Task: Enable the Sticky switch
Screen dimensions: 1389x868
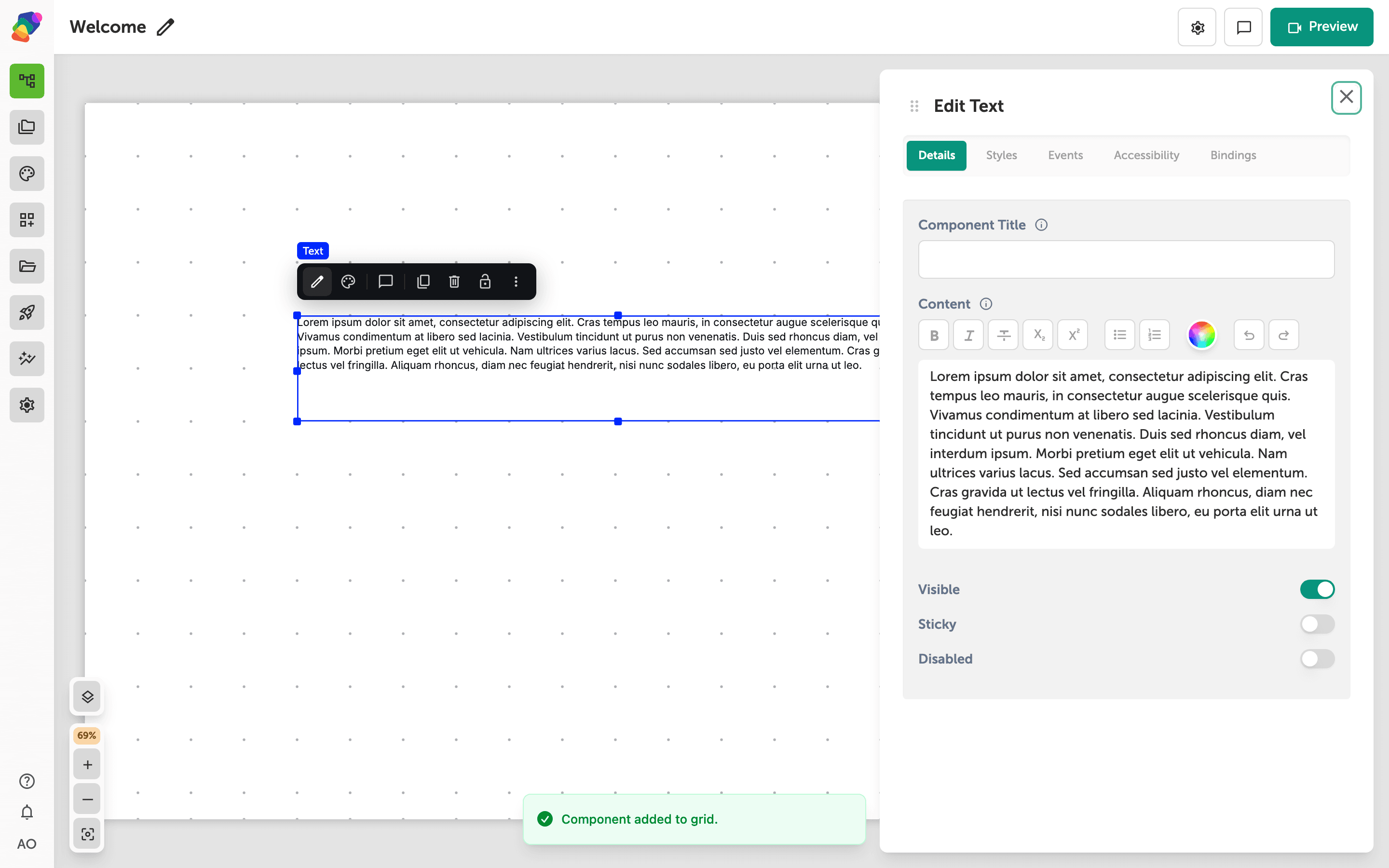Action: tap(1317, 624)
